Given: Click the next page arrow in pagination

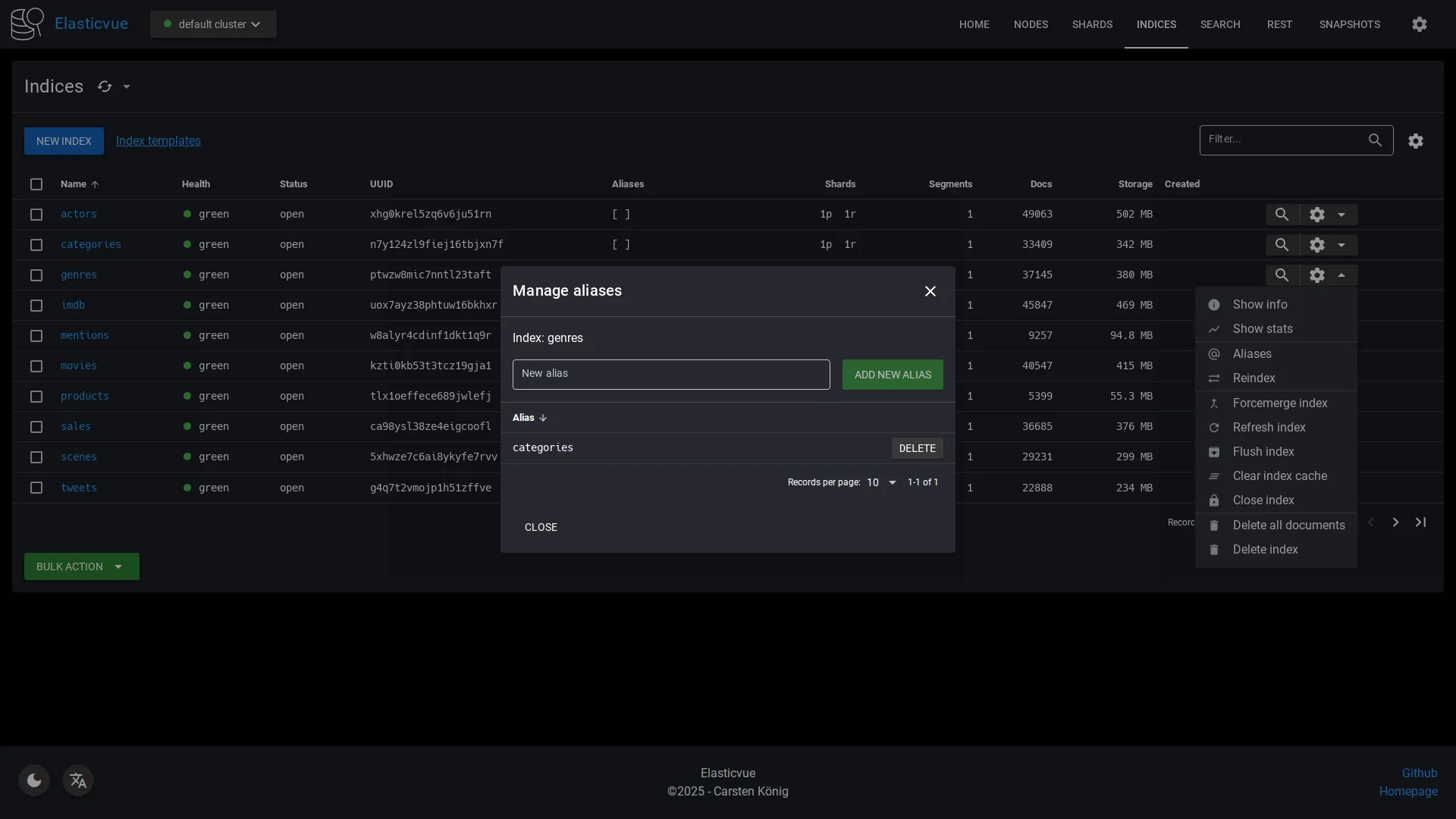Looking at the screenshot, I should (1395, 522).
